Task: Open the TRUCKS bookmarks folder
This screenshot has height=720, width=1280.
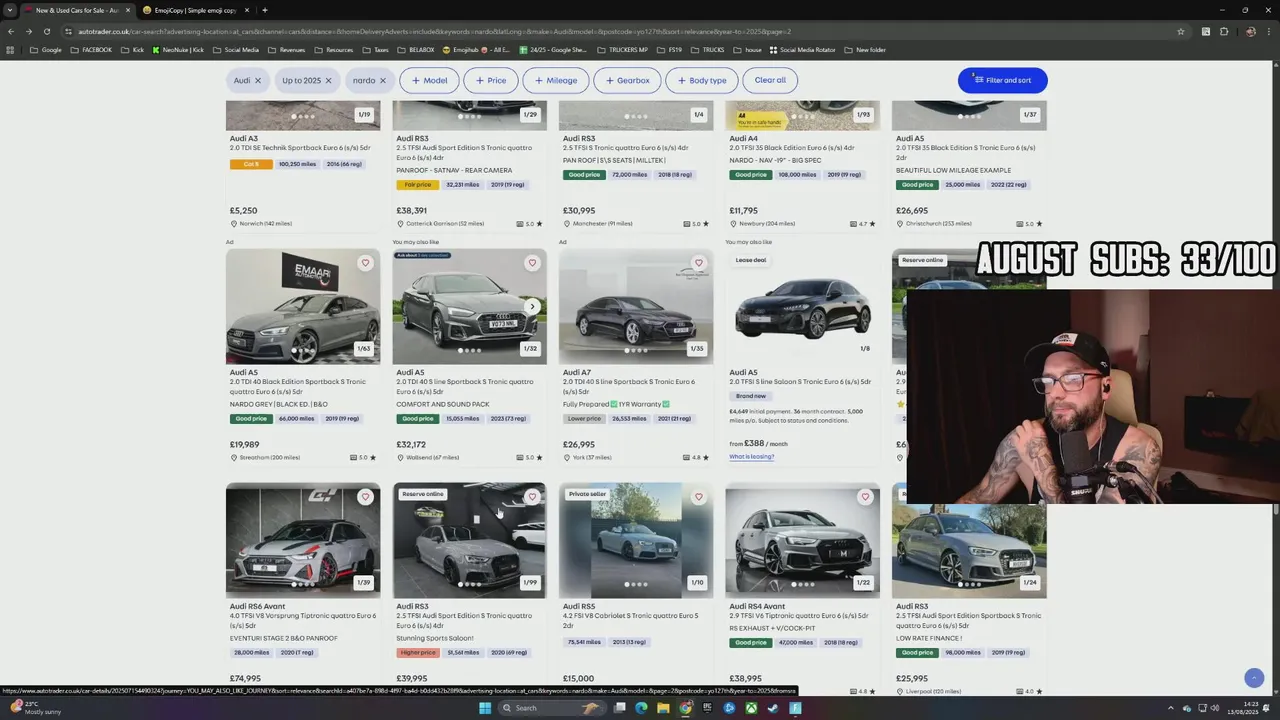Action: [707, 50]
